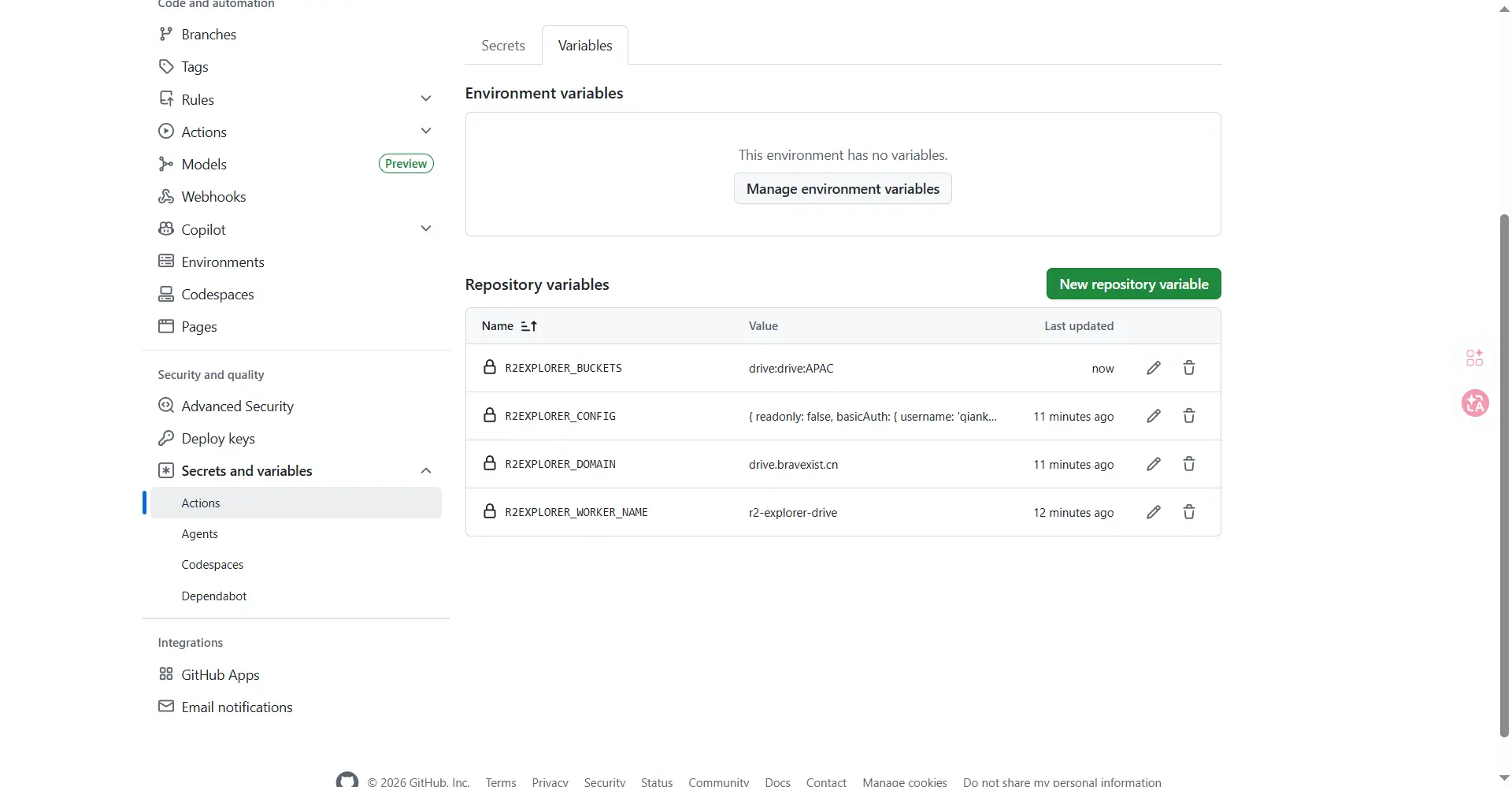Click the Last updated column header

[1079, 326]
